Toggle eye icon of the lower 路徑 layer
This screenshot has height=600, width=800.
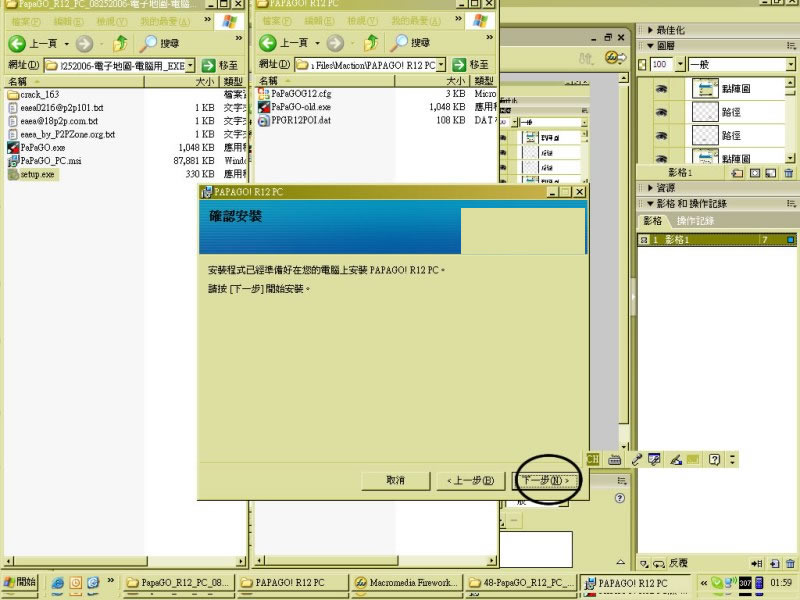pos(662,136)
